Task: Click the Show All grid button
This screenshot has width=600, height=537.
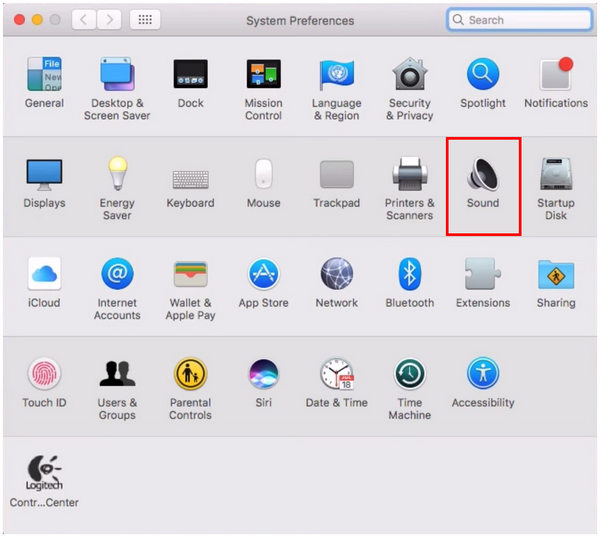Action: pyautogui.click(x=145, y=20)
